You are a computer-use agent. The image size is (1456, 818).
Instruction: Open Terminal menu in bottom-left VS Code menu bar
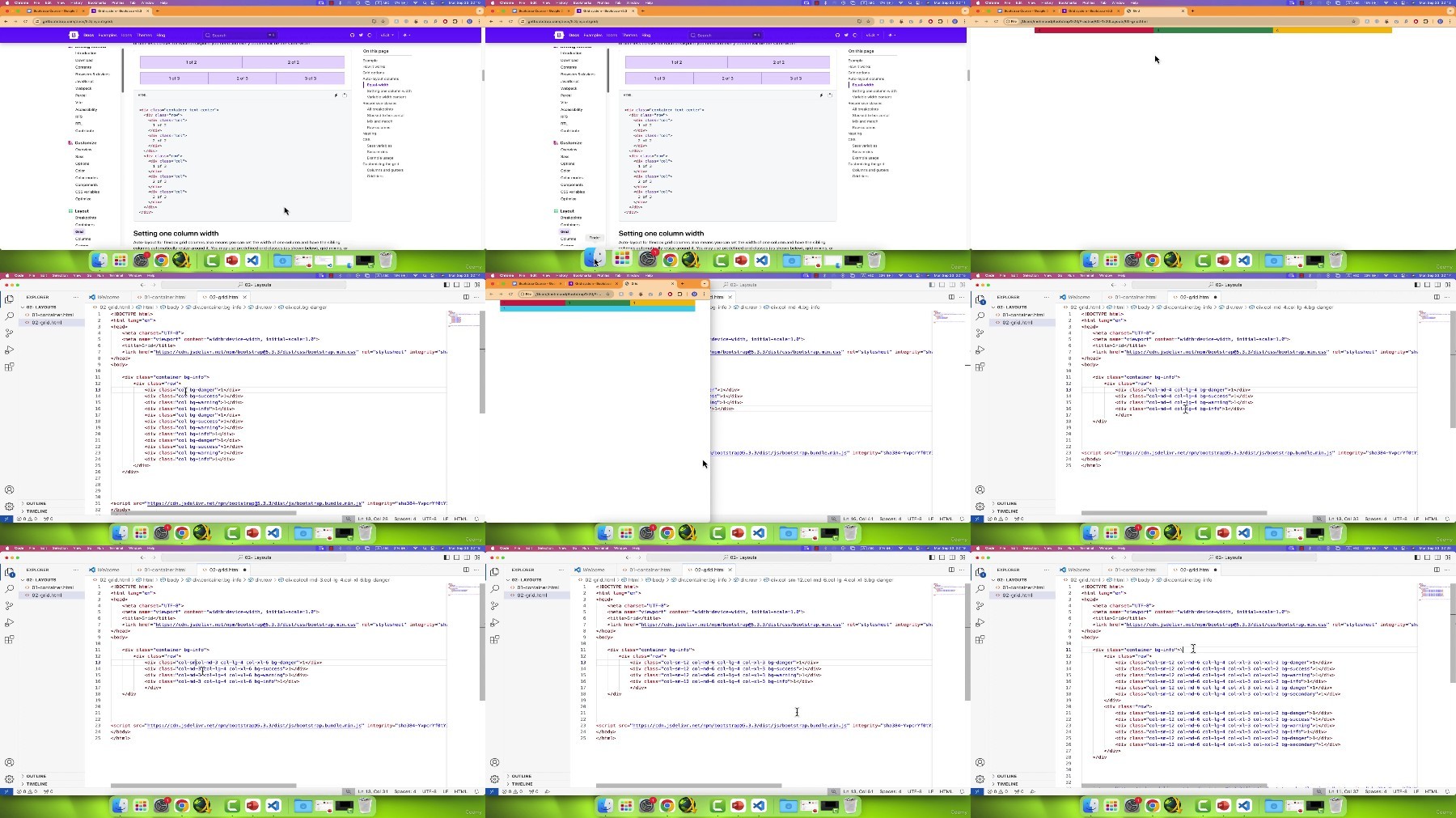coord(116,549)
